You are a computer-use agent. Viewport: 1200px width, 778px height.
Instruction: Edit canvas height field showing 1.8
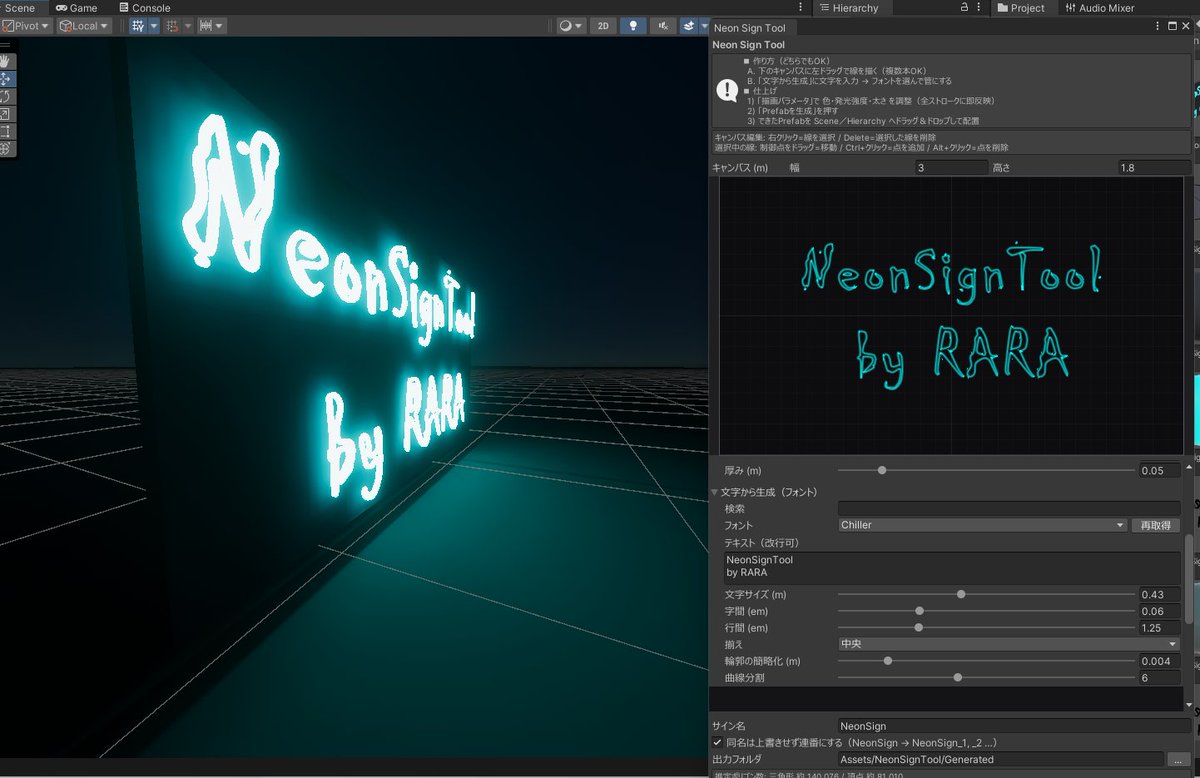coord(1155,168)
